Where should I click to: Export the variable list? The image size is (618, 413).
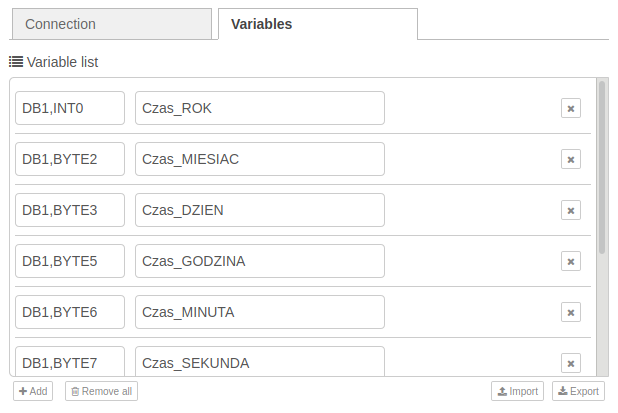tap(578, 391)
